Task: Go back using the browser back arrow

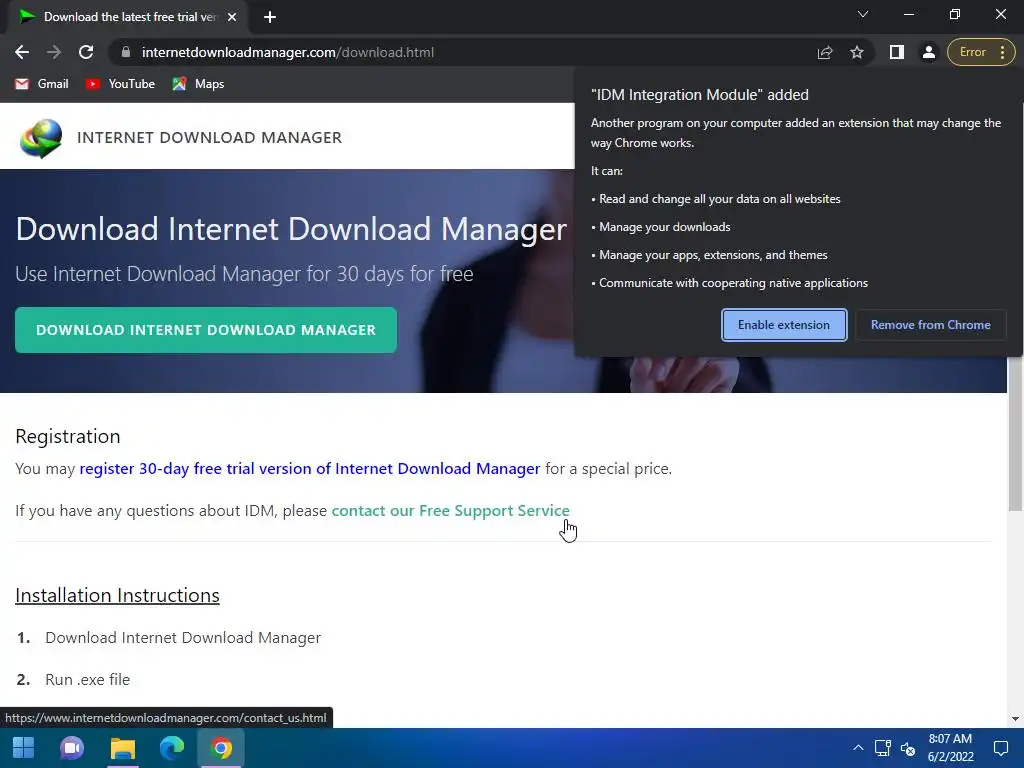Action: (x=22, y=52)
